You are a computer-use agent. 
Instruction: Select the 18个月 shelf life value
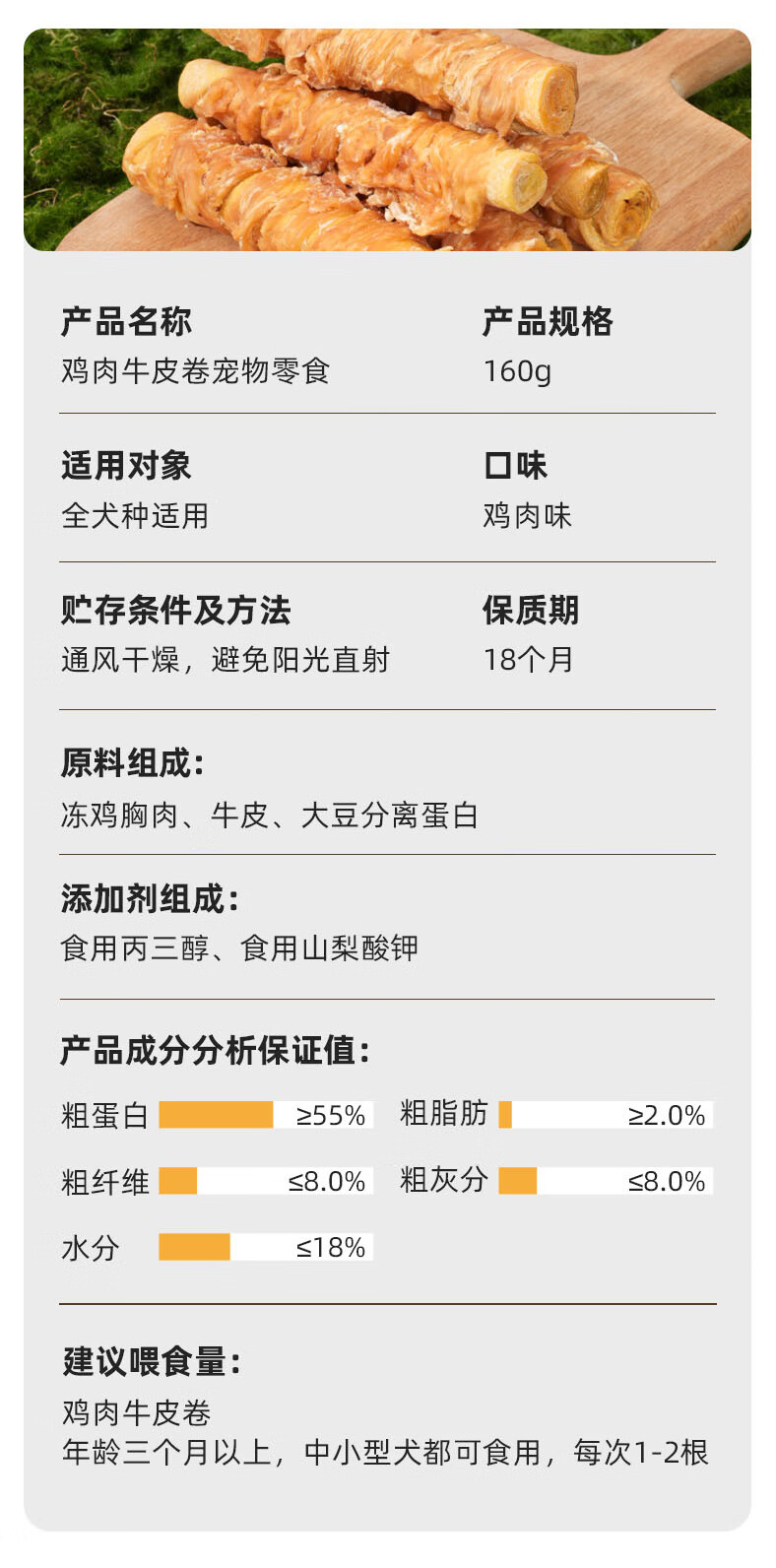[x=528, y=660]
